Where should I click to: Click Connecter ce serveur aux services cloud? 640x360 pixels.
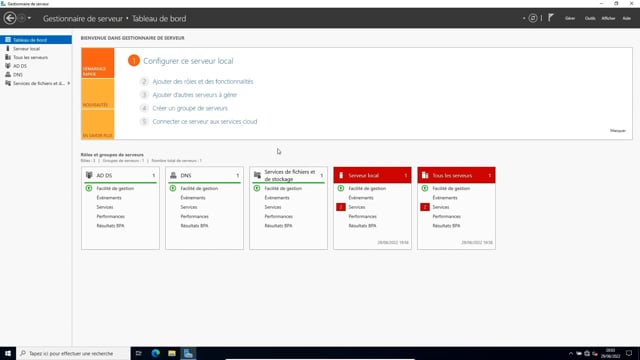pos(205,122)
